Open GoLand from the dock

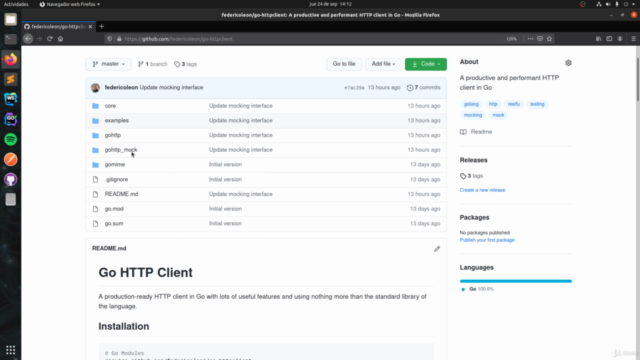click(11, 119)
